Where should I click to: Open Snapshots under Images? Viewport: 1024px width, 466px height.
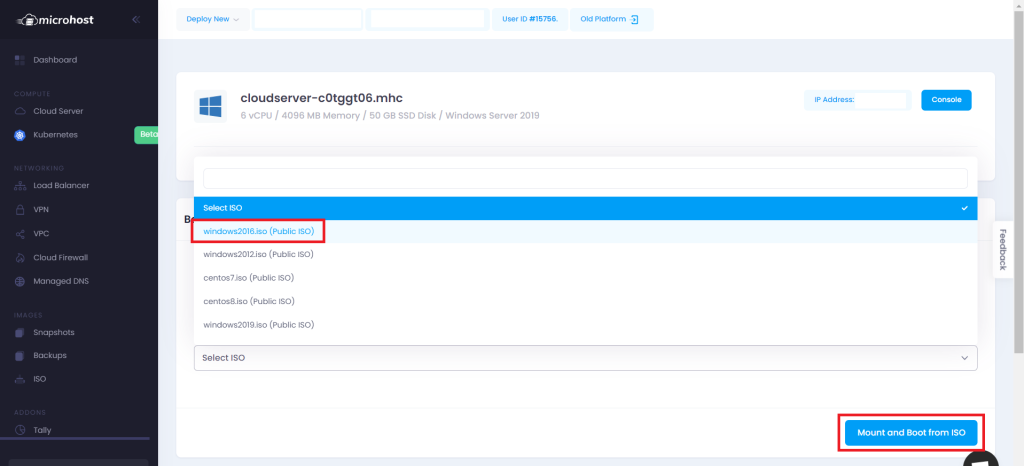[x=54, y=333]
